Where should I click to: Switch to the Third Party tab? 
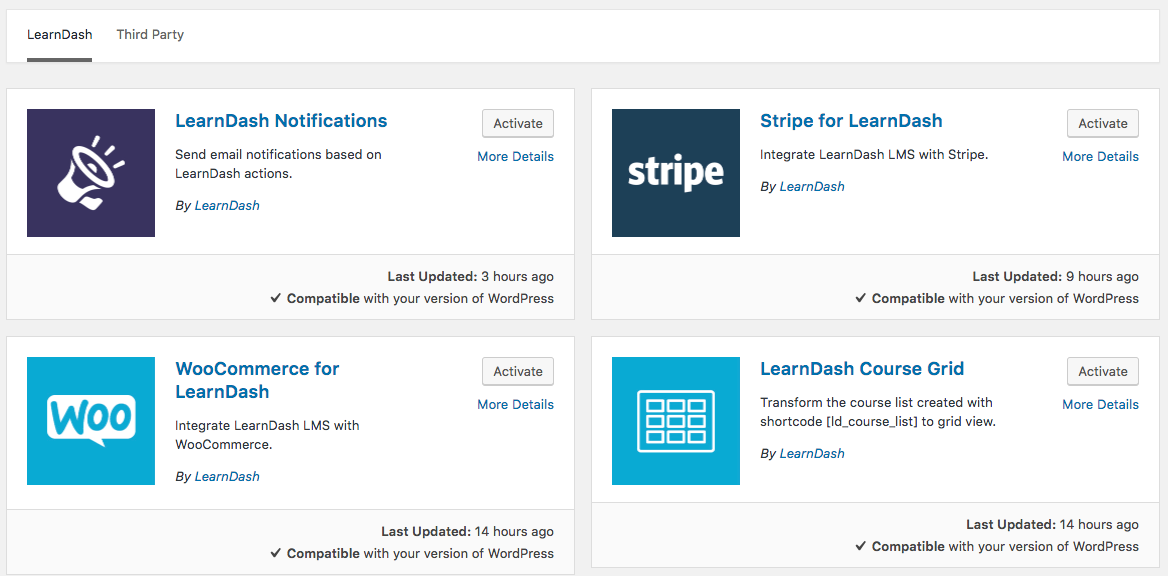(x=149, y=34)
